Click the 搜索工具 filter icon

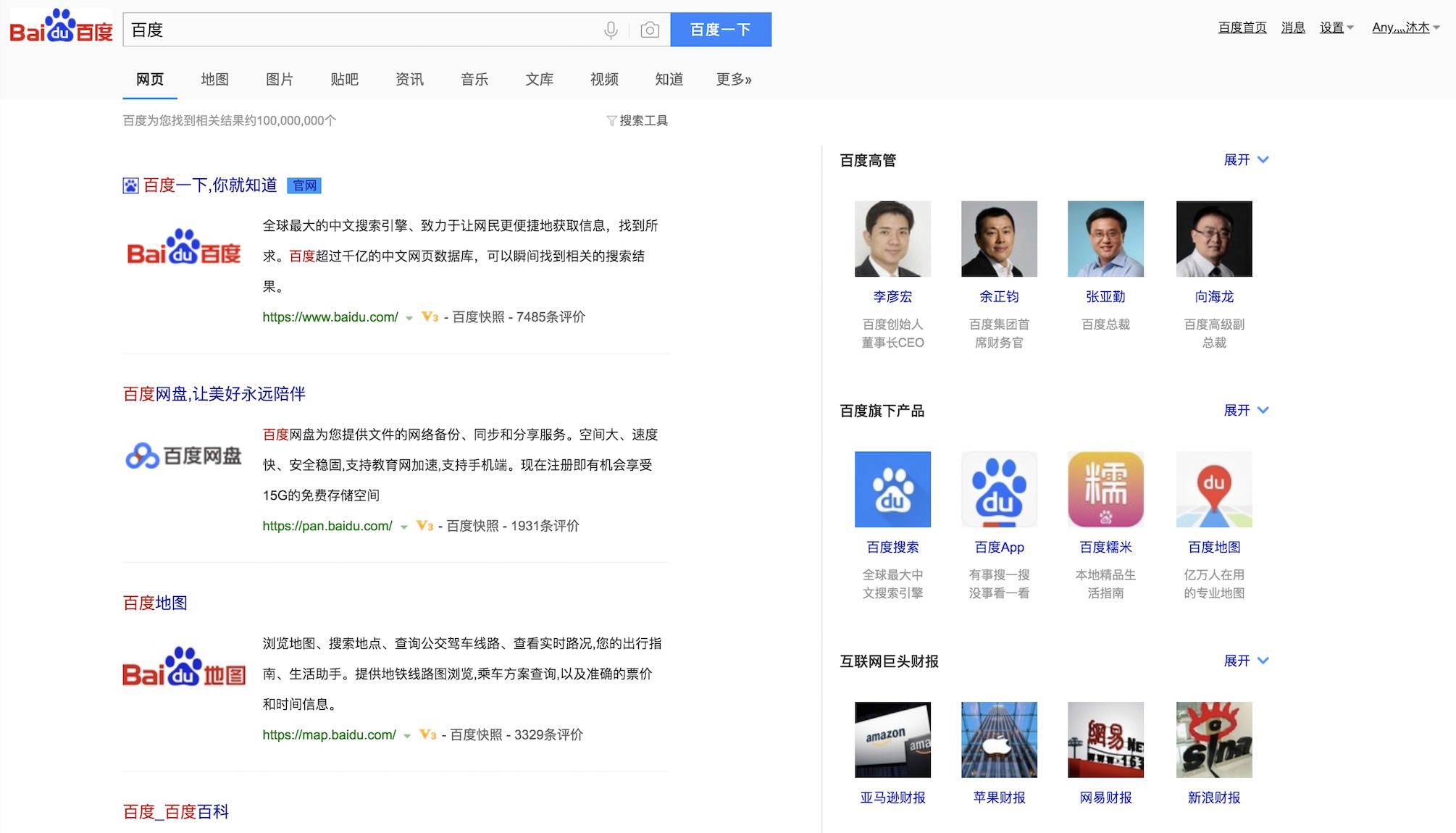611,120
